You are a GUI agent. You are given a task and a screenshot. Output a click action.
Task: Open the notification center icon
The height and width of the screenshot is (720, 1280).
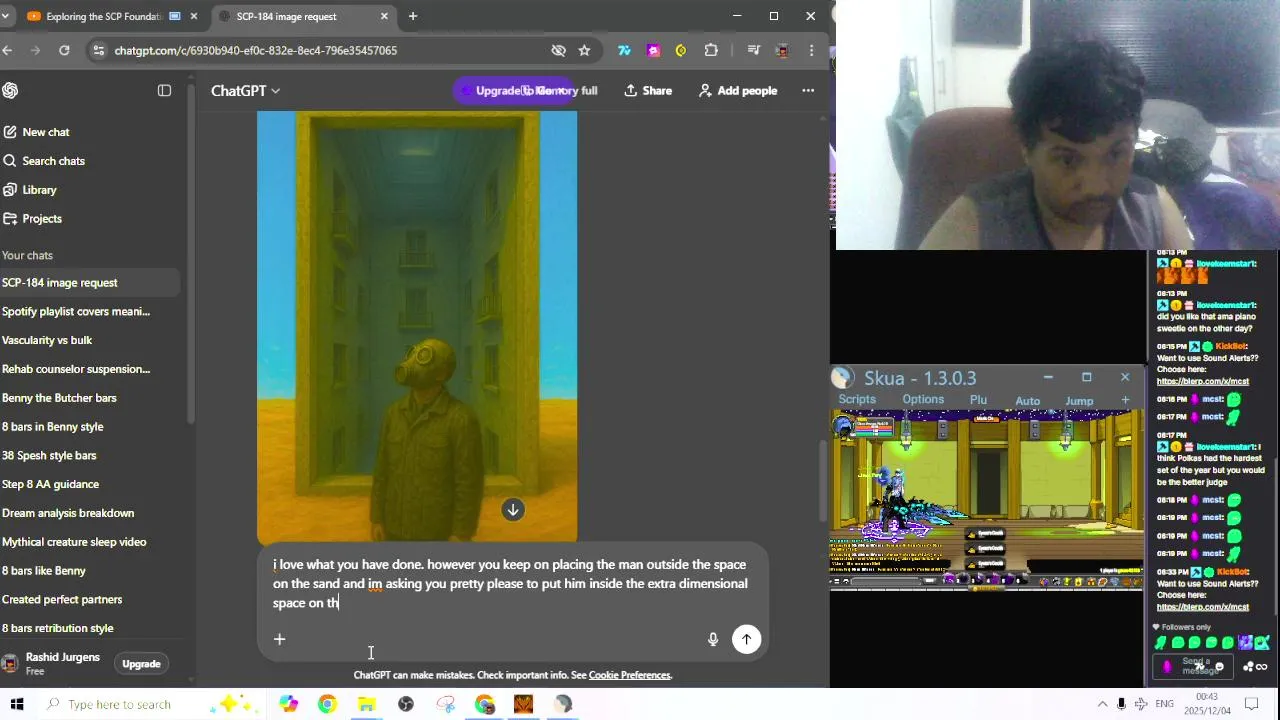tap(1250, 704)
